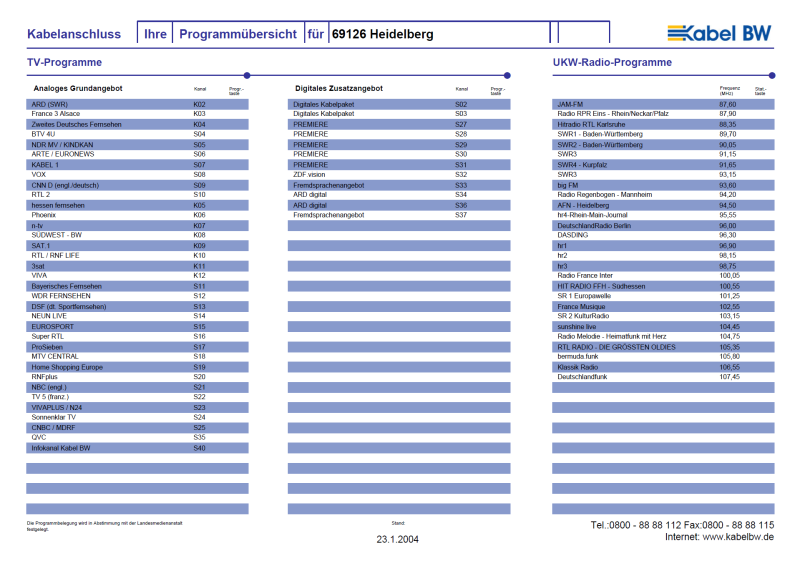Select the RNFplus row
Screen dimensions: 800x566
pyautogui.click(x=137, y=377)
